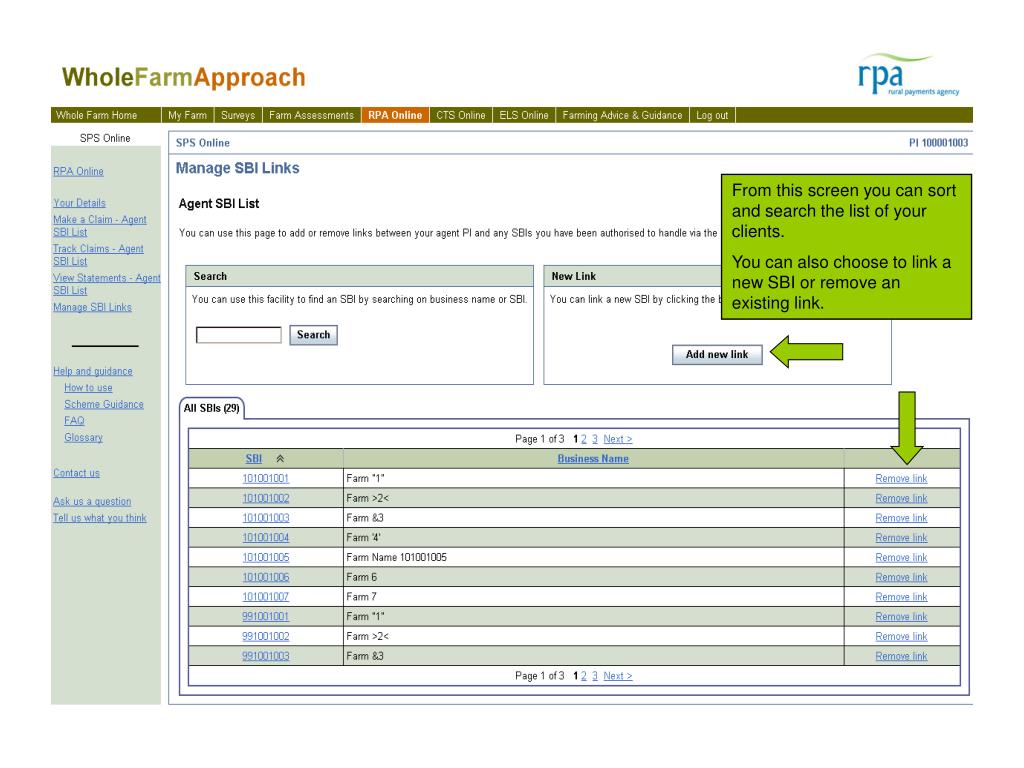Open Farming Advice & Guidance tab

[622, 115]
